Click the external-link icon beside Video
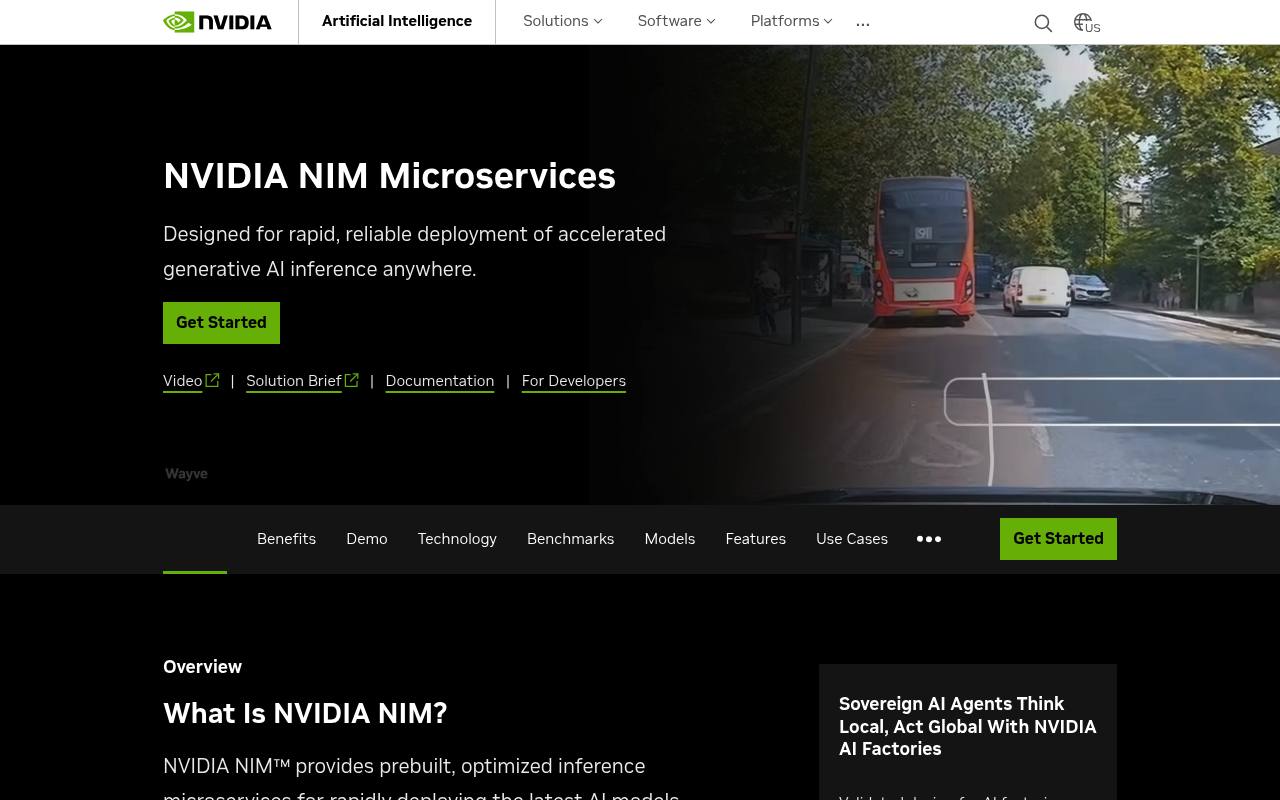Screen dimensions: 1280x800 tap(212, 380)
